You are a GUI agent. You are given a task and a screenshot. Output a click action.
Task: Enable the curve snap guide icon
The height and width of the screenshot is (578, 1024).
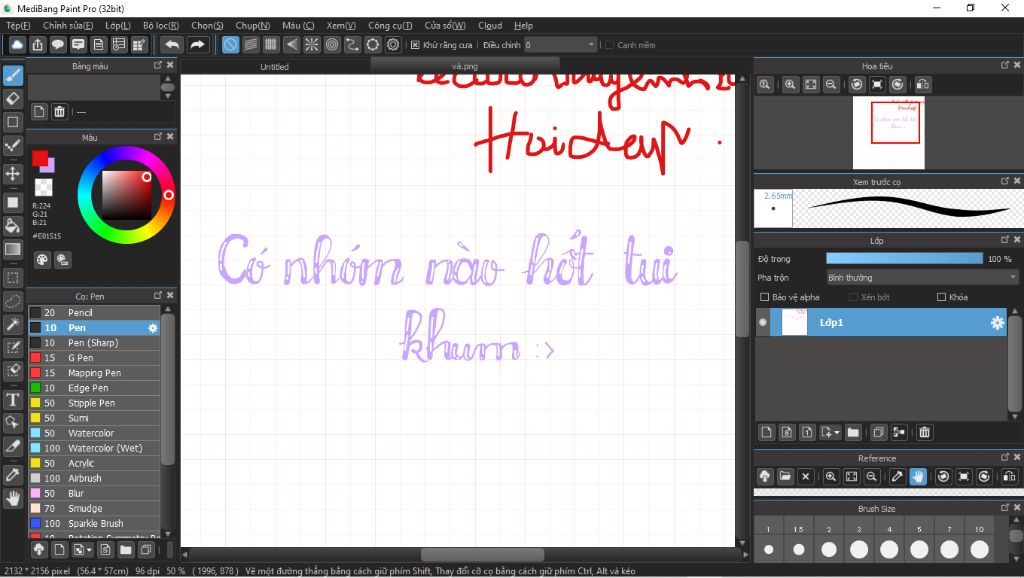(x=352, y=44)
